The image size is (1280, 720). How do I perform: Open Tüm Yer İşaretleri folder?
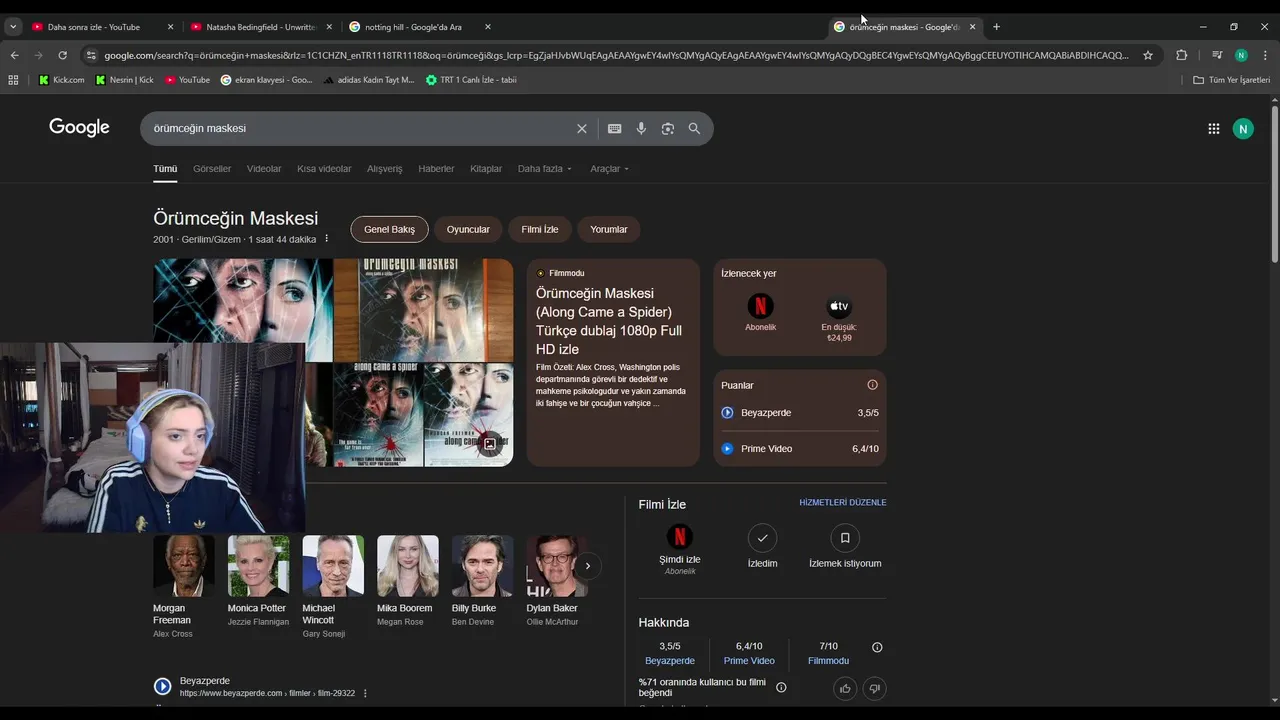tap(1231, 80)
